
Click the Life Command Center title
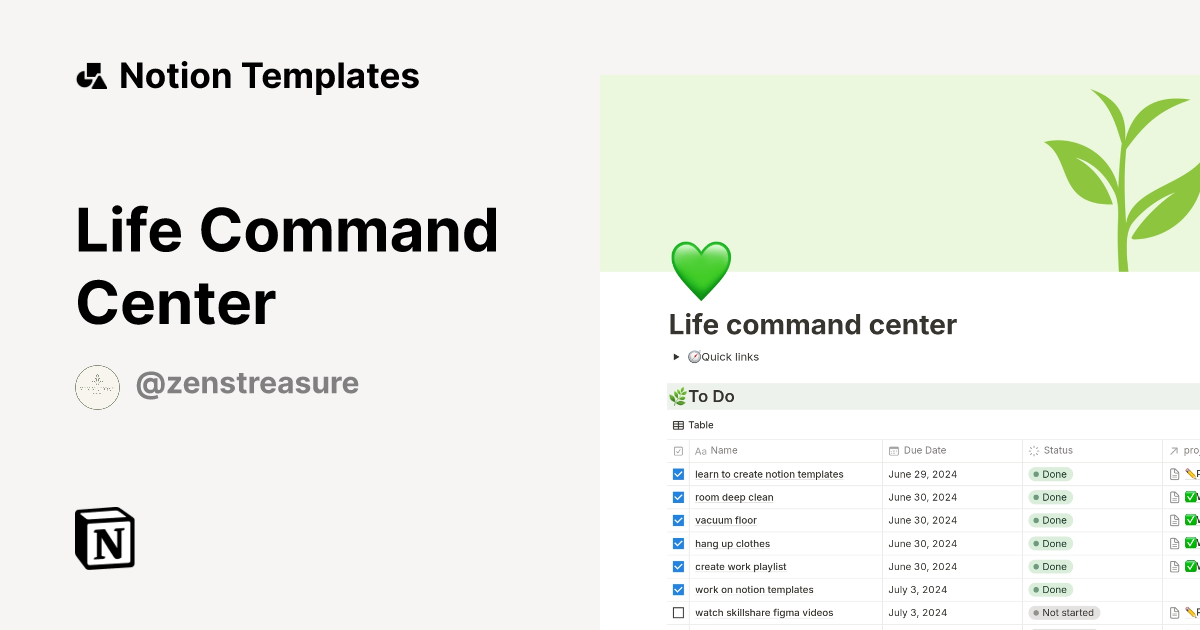[288, 265]
